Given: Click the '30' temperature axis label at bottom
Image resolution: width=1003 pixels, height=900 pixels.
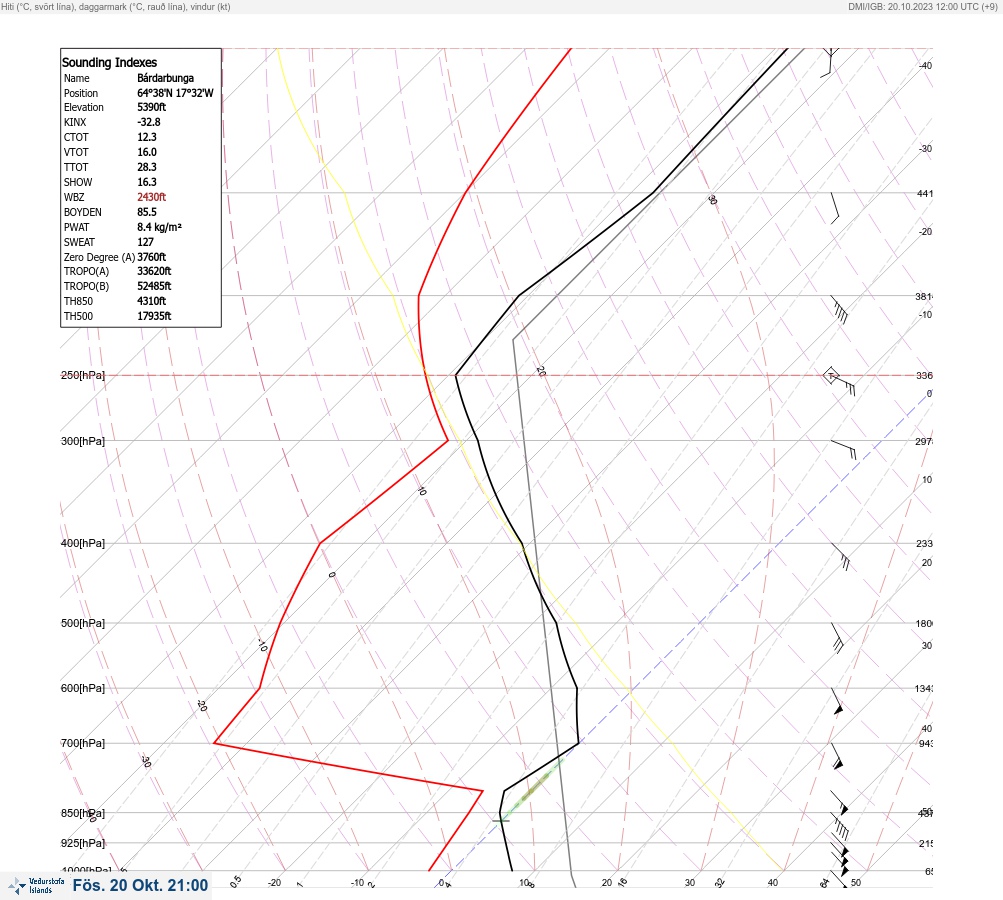Looking at the screenshot, I should coord(690,883).
